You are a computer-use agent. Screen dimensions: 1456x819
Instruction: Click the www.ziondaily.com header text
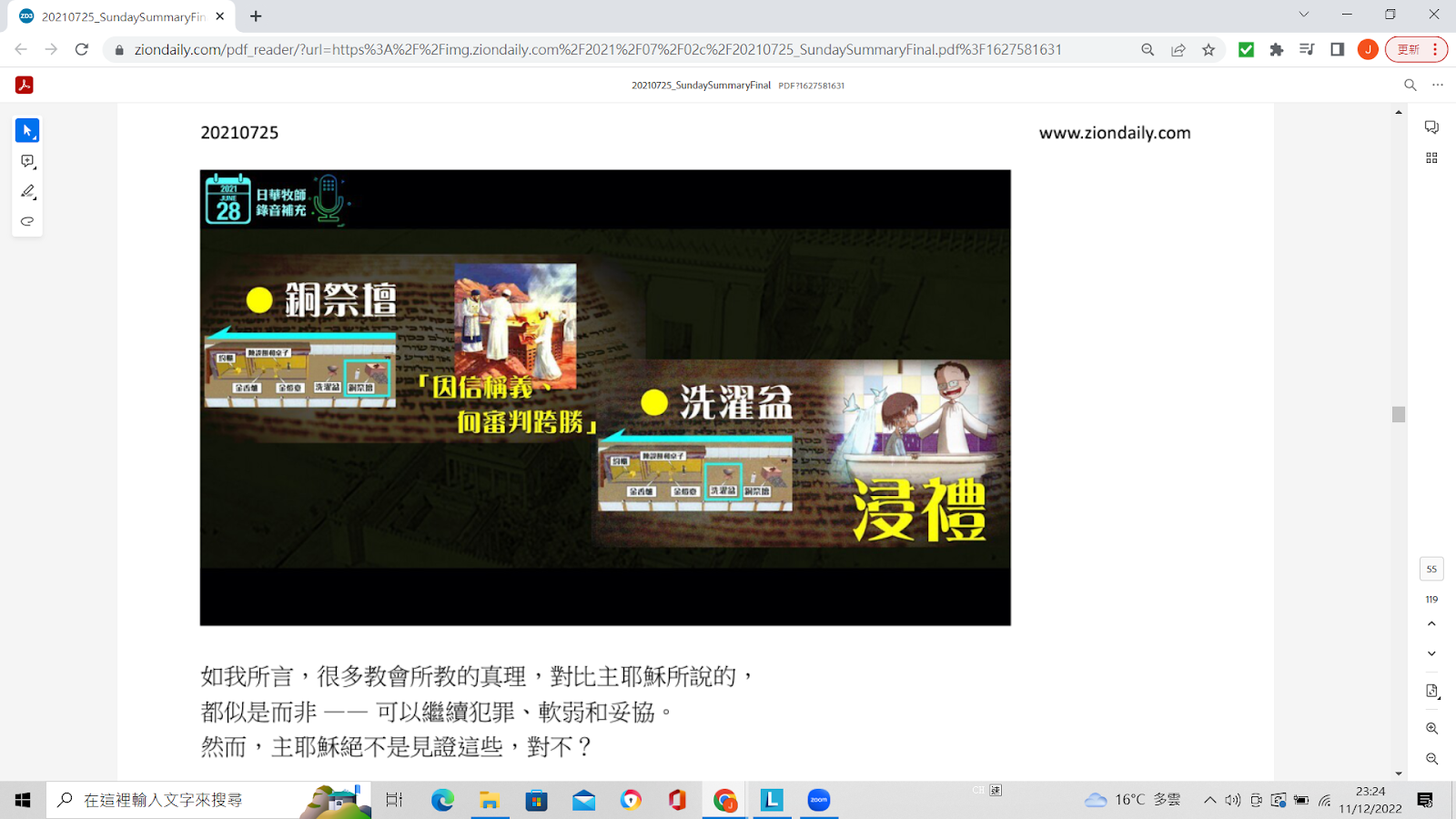tap(1115, 133)
